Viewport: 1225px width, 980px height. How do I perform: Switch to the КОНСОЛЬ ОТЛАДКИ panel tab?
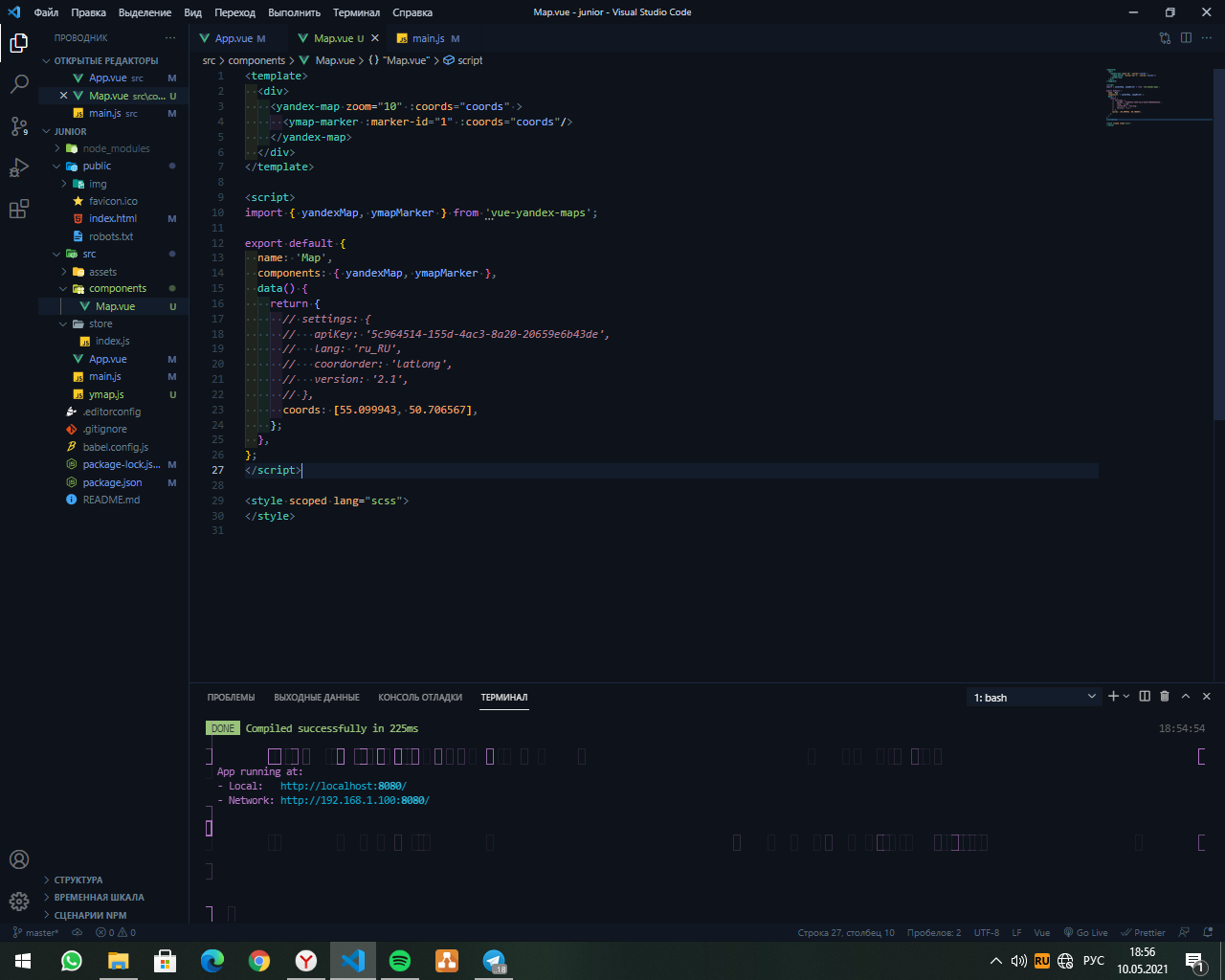point(420,697)
